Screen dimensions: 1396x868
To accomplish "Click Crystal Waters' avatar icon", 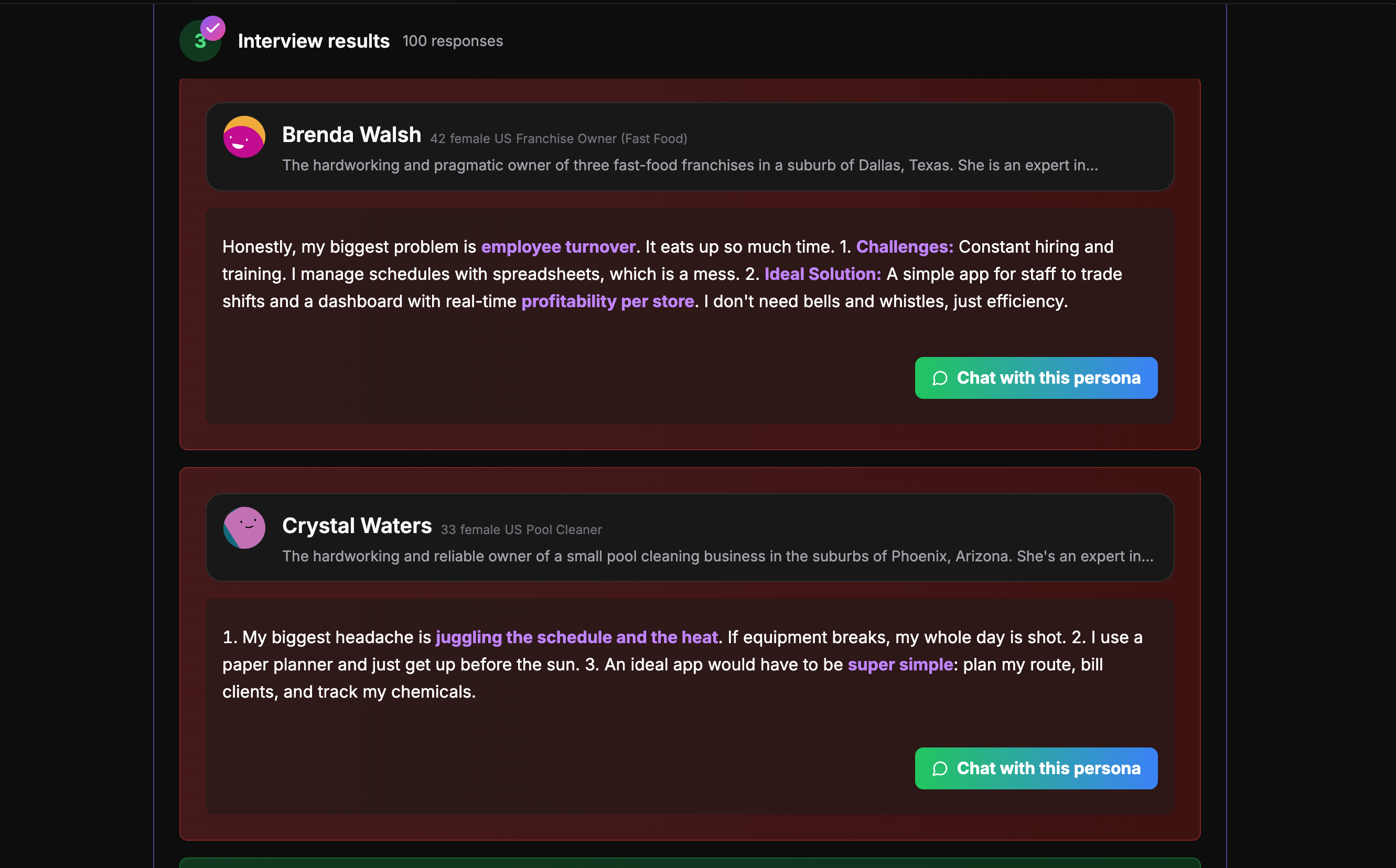I will [x=244, y=528].
